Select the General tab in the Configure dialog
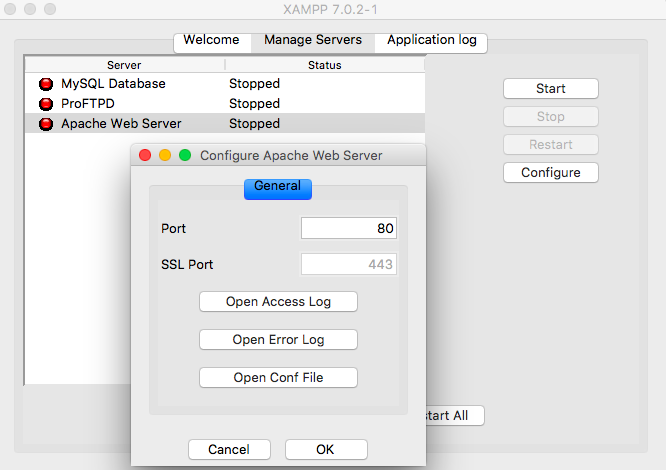The image size is (666, 470). (278, 189)
